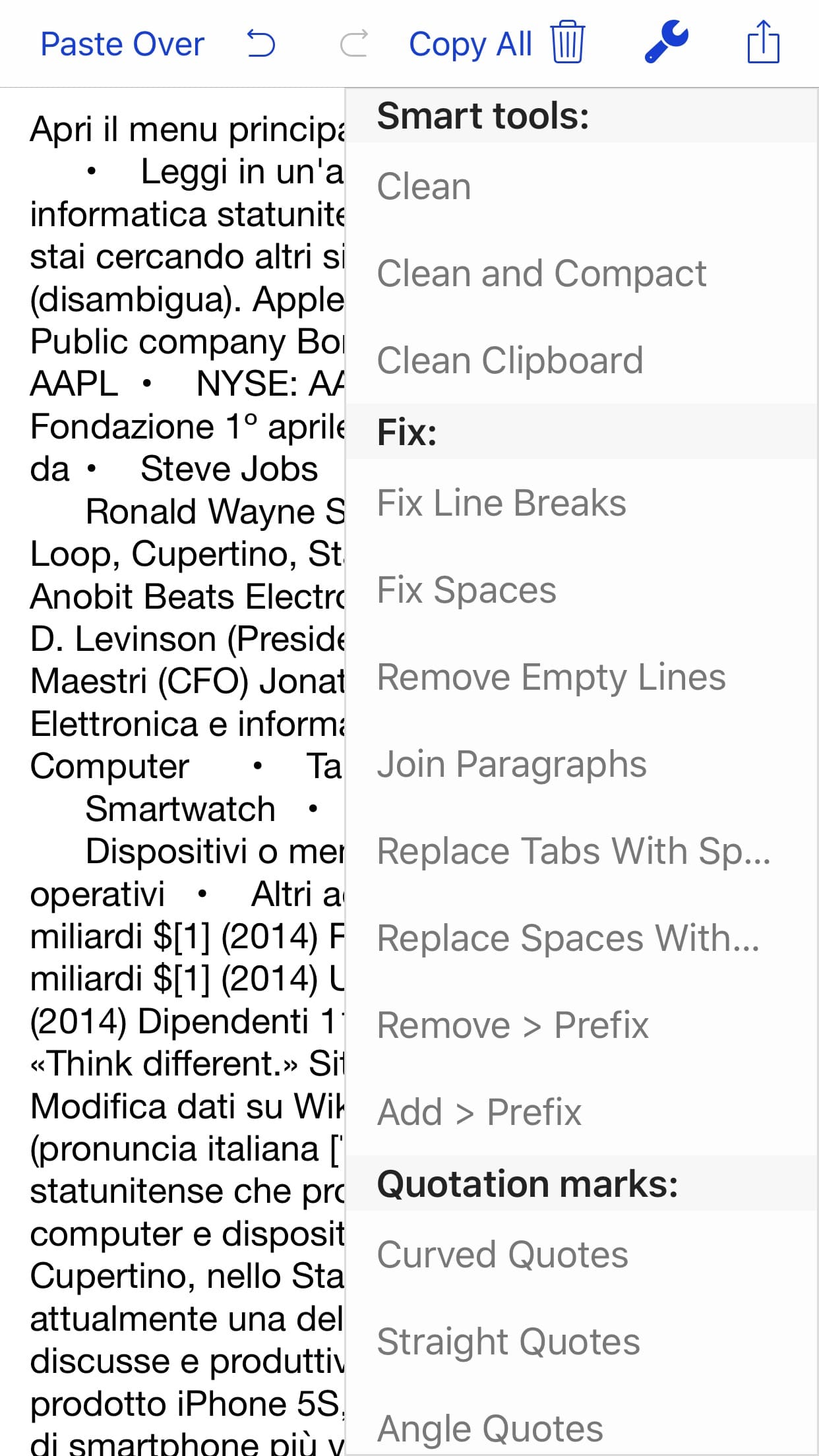Screen dimensions: 819x1456
Task: Tap the trash can icon
Action: click(568, 42)
